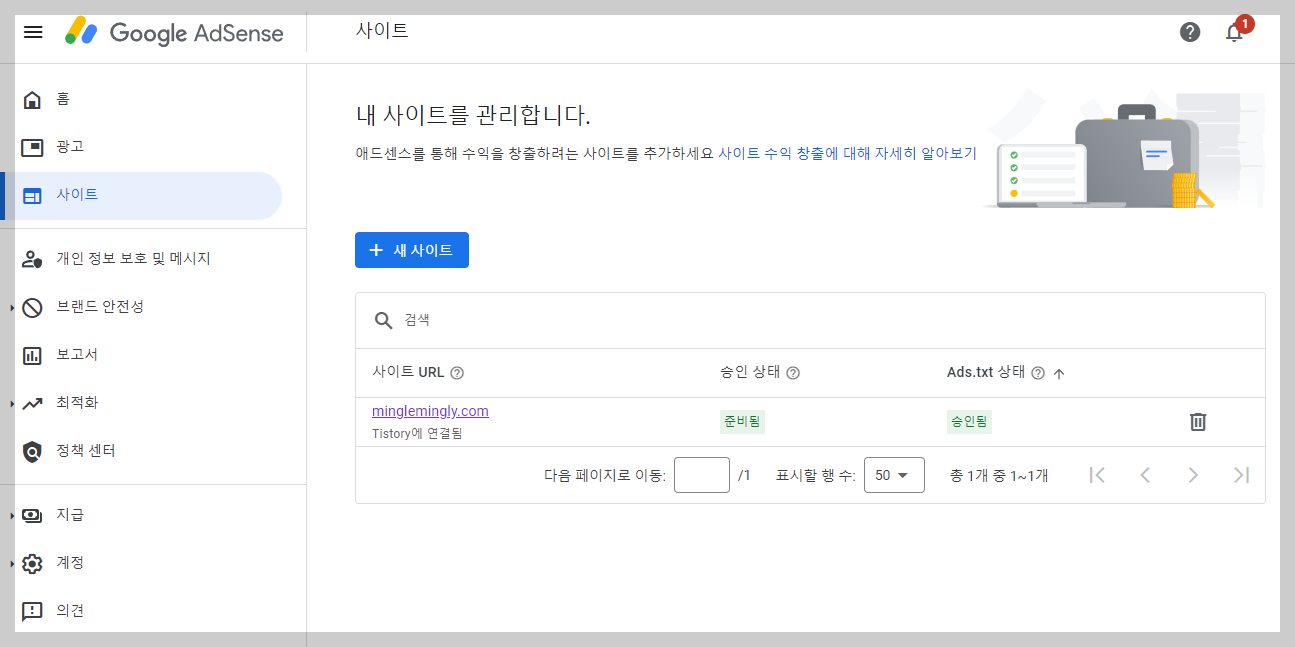Viewport: 1295px width, 647px height.
Task: Click the 승인됨 Ads.txt status badge
Action: (x=969, y=422)
